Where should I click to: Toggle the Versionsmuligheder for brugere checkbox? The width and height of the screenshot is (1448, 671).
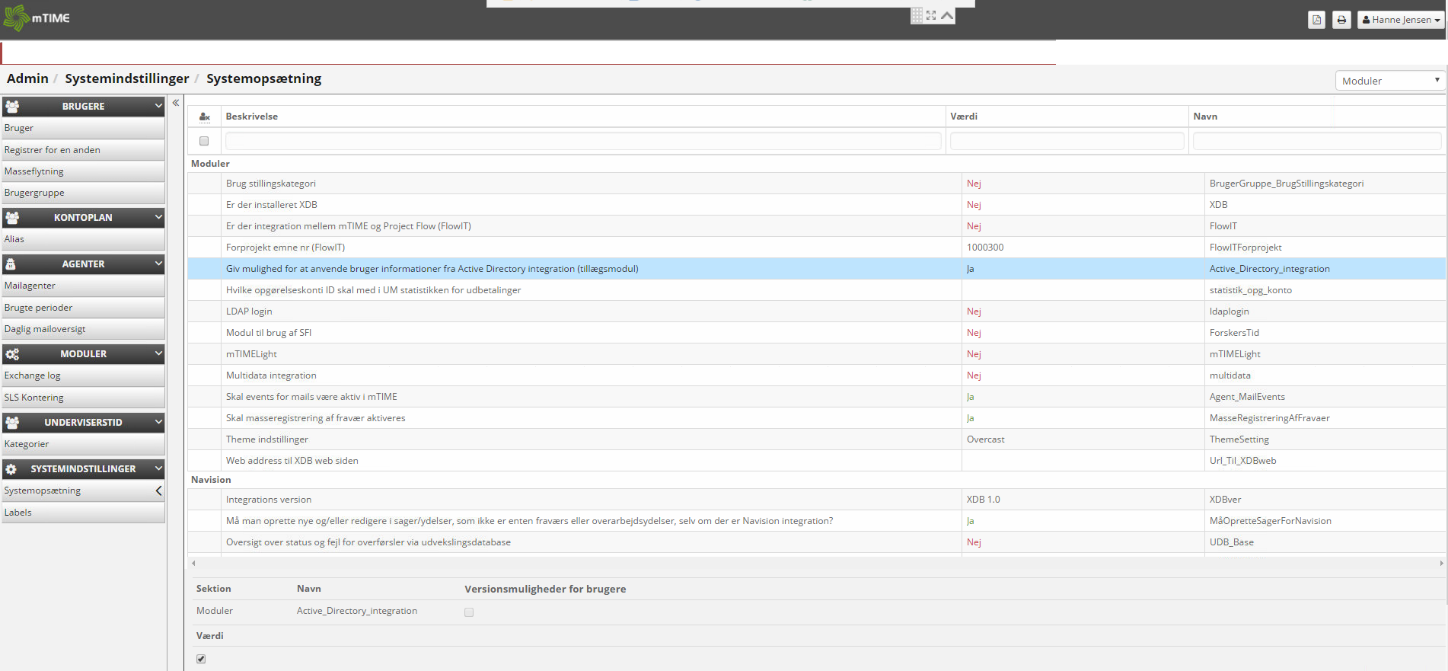(x=468, y=612)
